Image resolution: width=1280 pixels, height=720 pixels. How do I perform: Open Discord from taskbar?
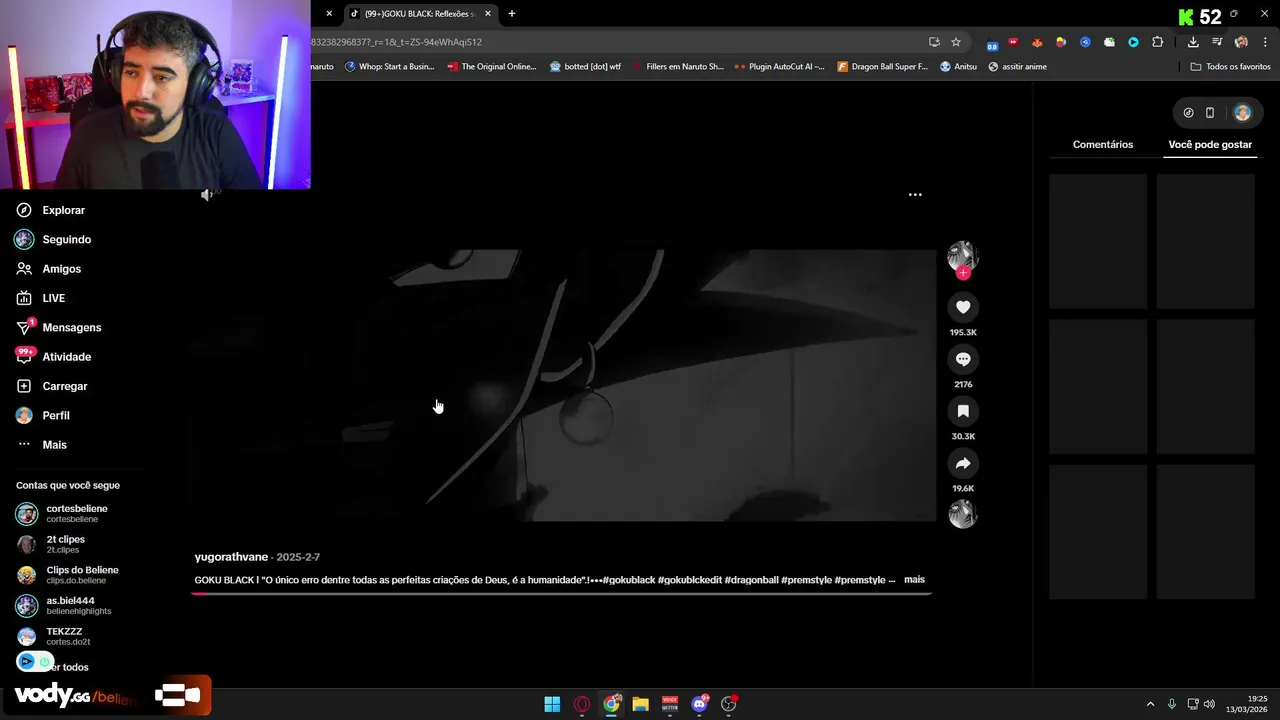point(700,704)
